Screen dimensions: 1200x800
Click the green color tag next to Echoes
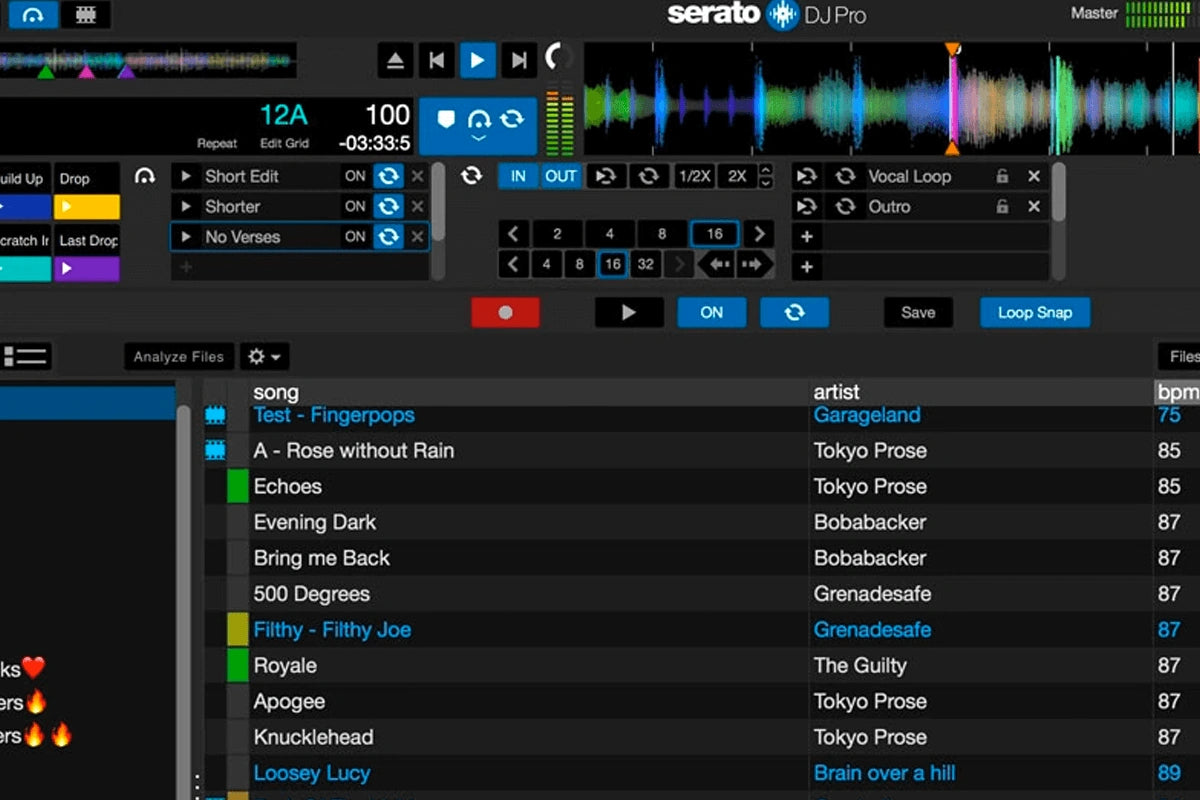point(237,487)
